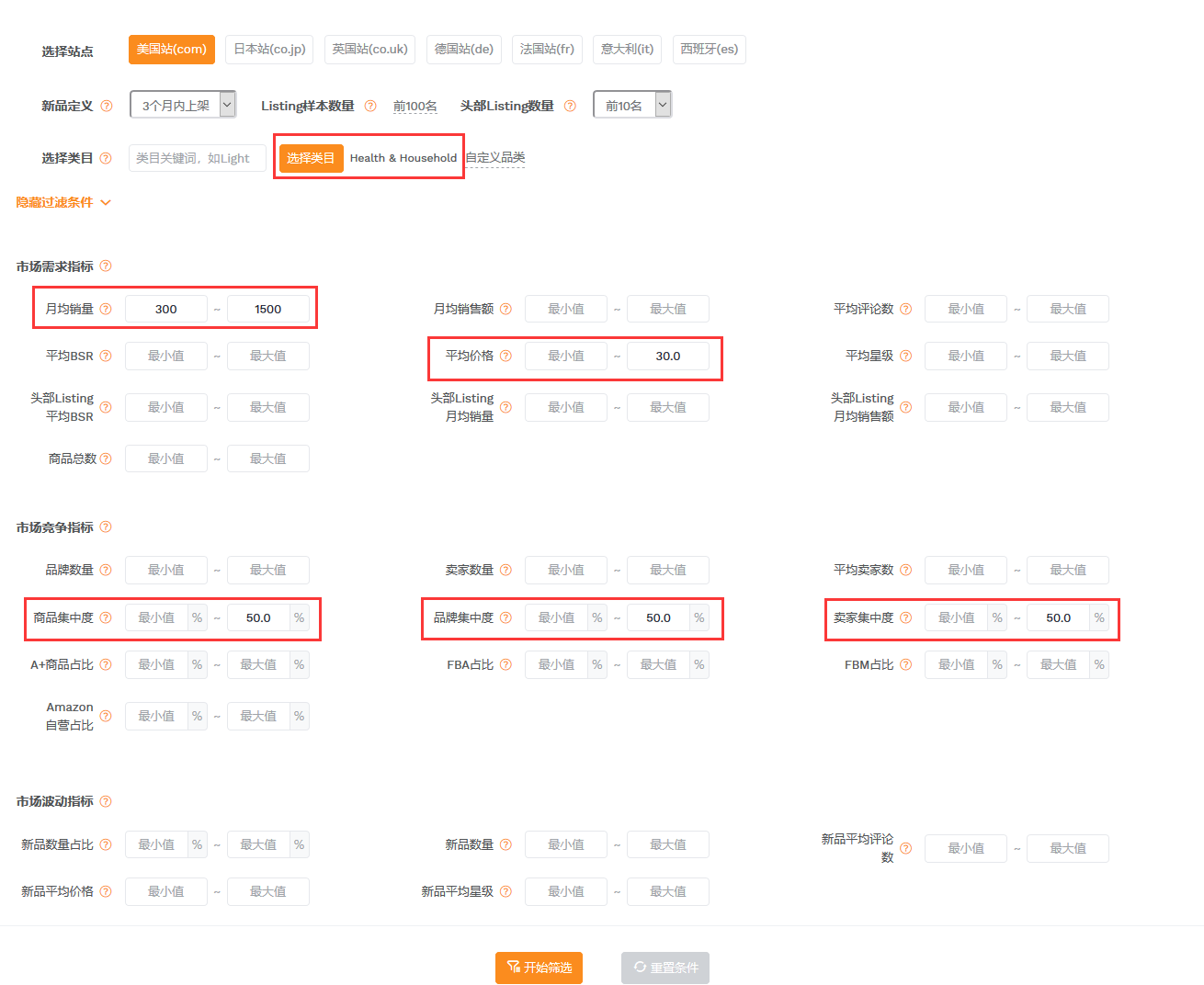Click the 平均评论数 maximum field
Image resolution: width=1204 pixels, height=985 pixels.
pyautogui.click(x=1068, y=309)
